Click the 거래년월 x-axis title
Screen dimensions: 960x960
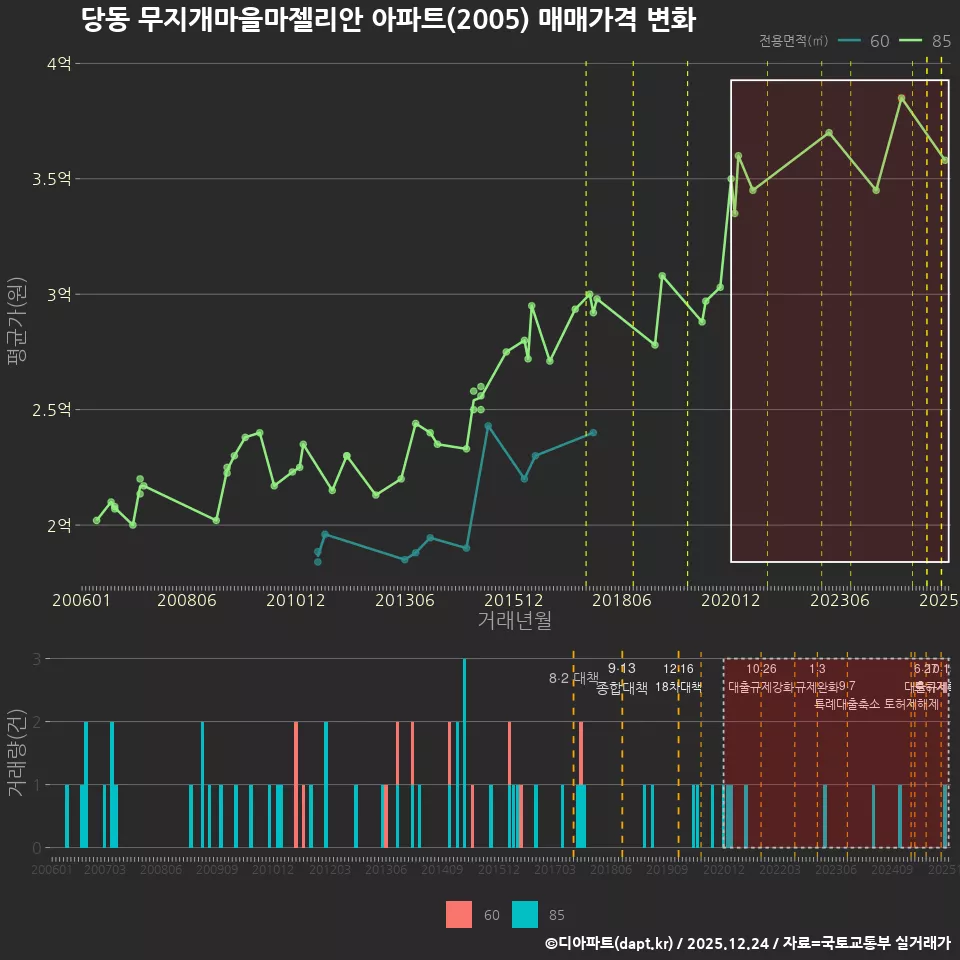[514, 621]
